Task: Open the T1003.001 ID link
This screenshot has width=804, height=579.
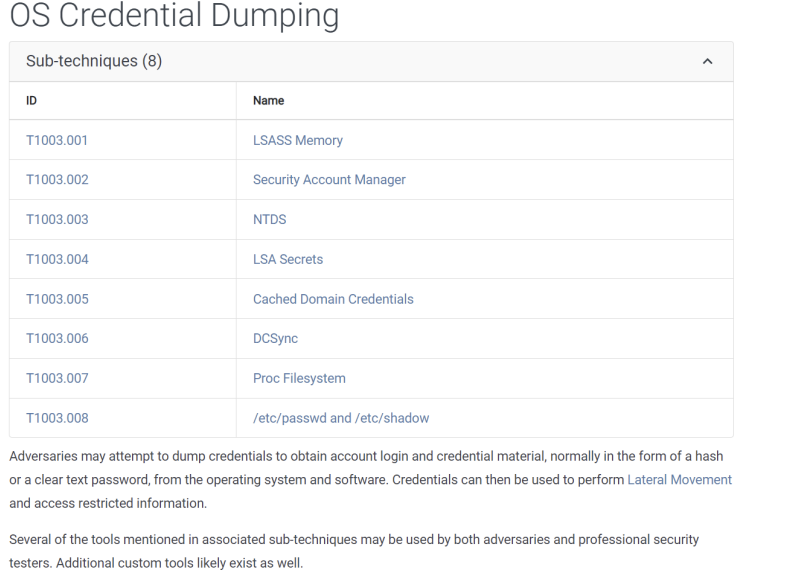Action: (57, 140)
